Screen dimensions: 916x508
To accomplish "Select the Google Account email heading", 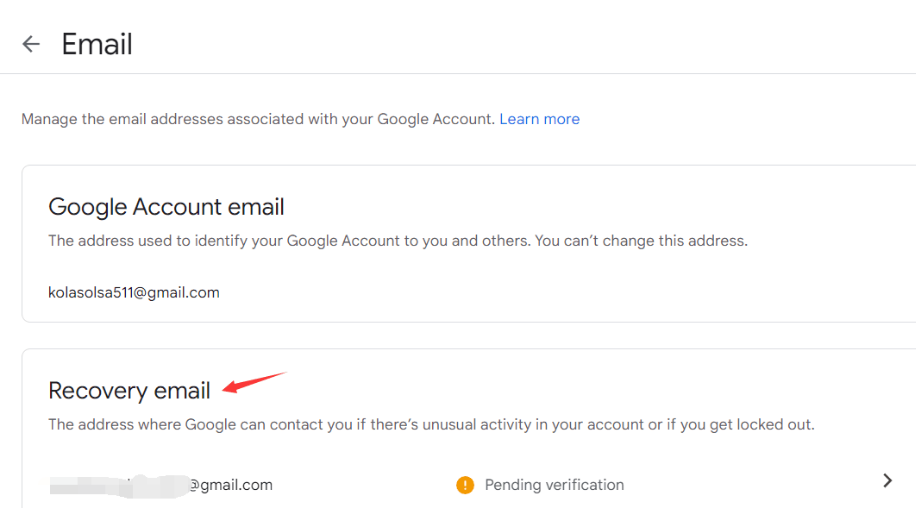I will coord(166,207).
